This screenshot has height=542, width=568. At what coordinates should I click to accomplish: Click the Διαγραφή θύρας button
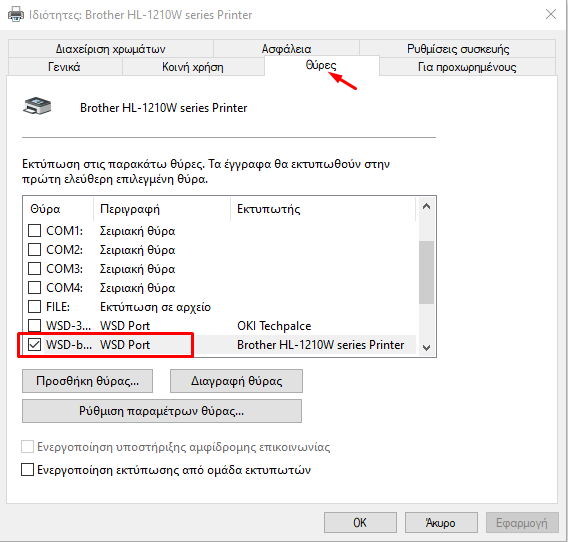click(x=236, y=381)
